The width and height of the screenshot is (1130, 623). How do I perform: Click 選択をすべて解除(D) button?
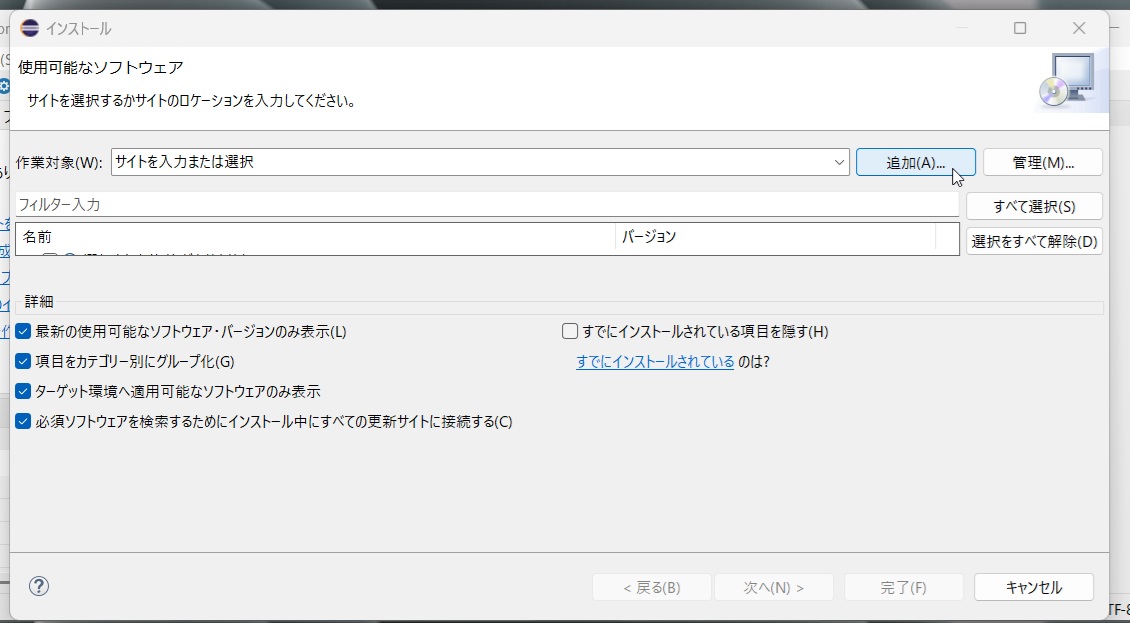coord(1034,241)
